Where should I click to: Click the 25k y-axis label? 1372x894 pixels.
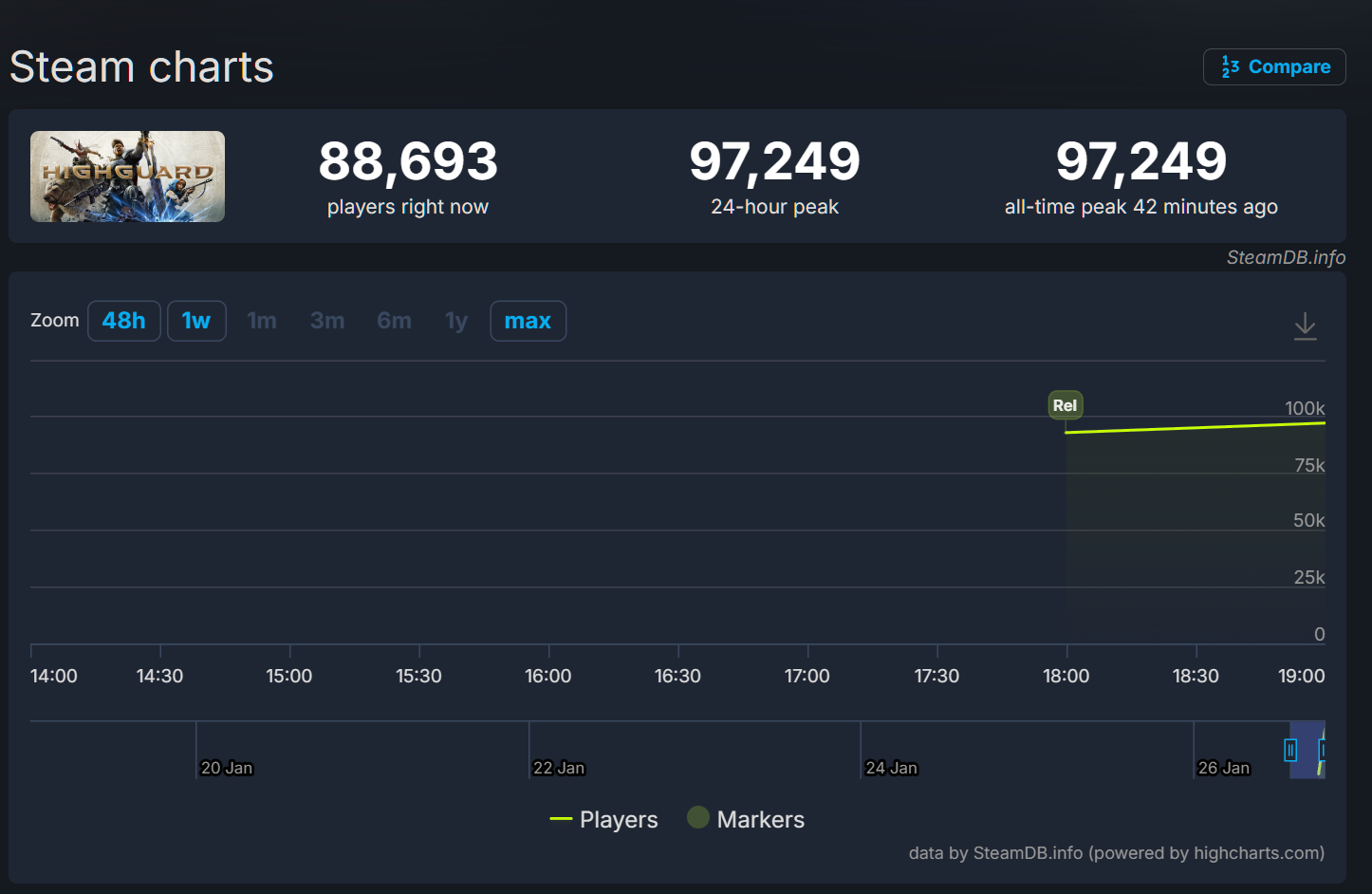click(x=1309, y=577)
